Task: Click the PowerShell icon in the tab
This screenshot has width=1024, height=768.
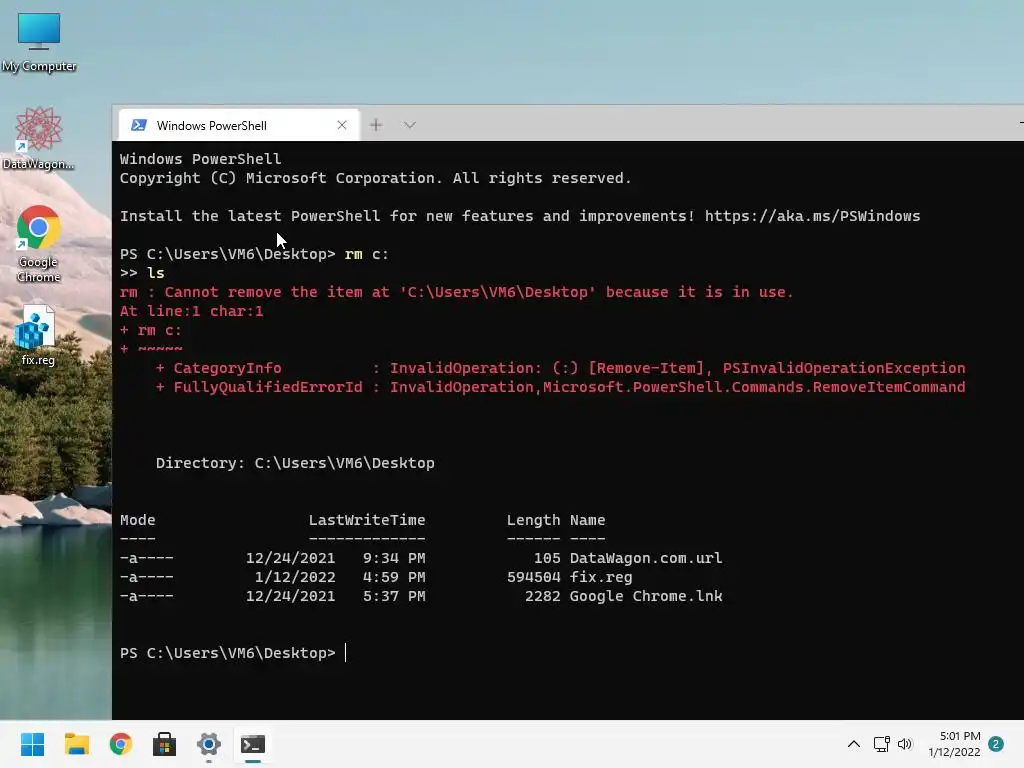Action: click(x=138, y=125)
